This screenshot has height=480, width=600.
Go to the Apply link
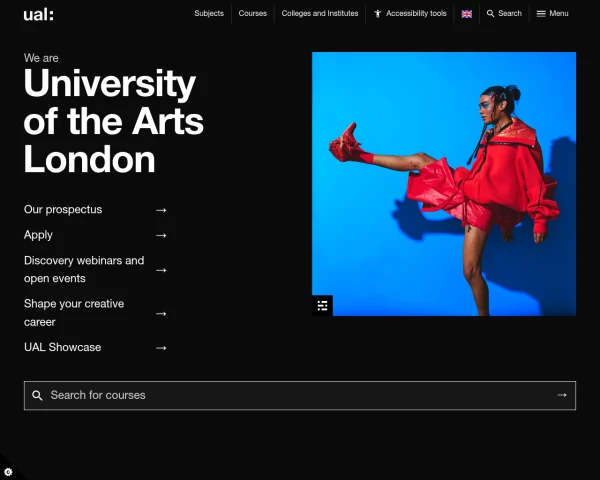38,235
